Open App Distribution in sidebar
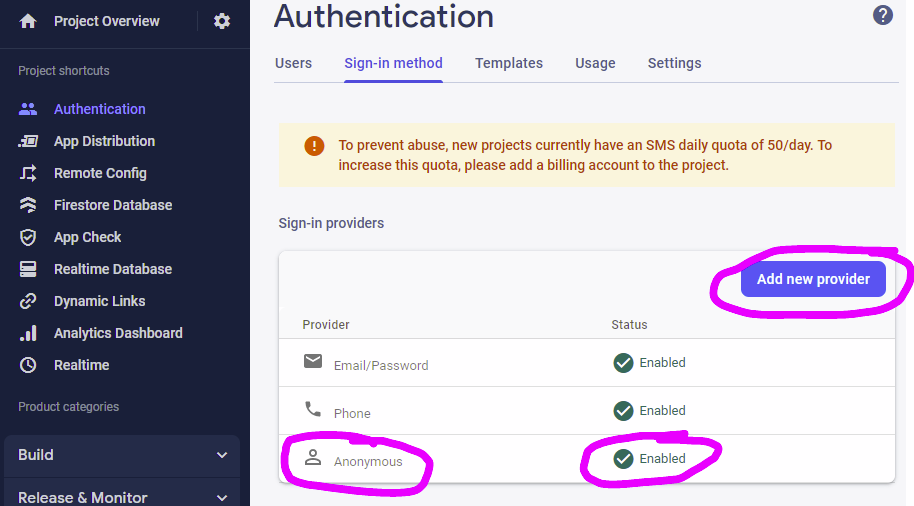Screen dimensions: 914x506 104,141
